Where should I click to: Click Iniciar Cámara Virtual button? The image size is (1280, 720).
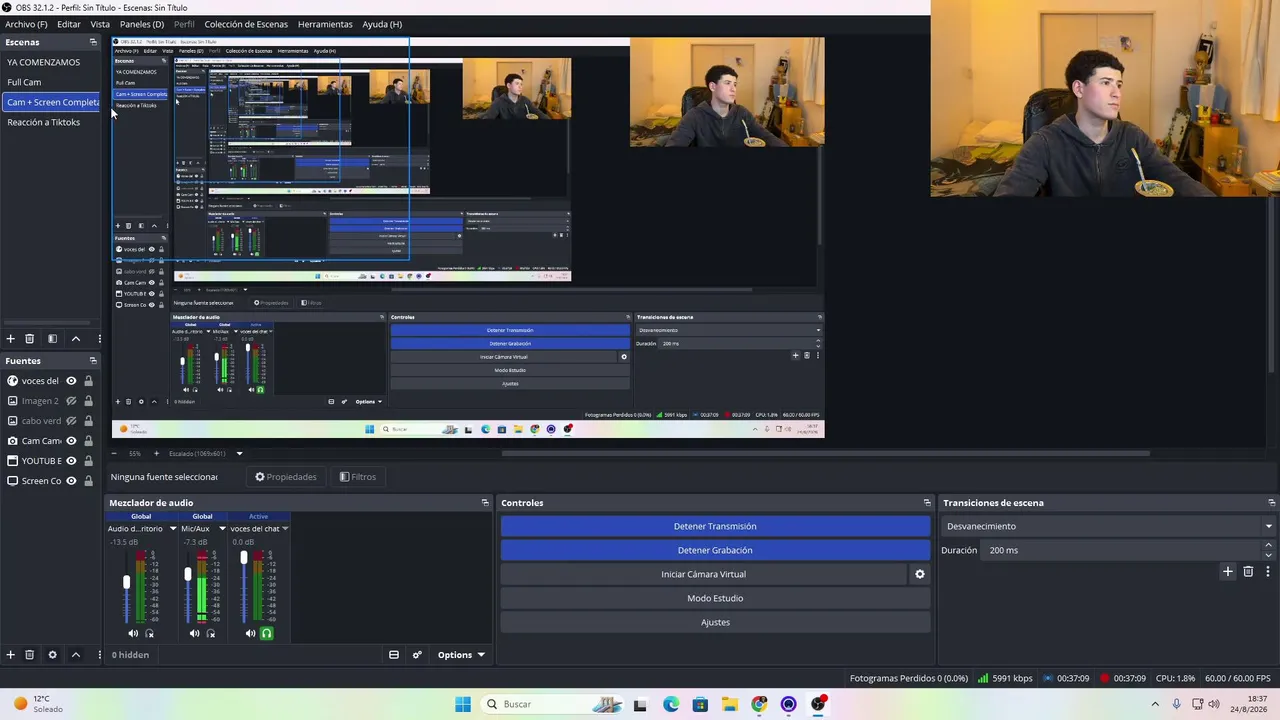(x=704, y=574)
